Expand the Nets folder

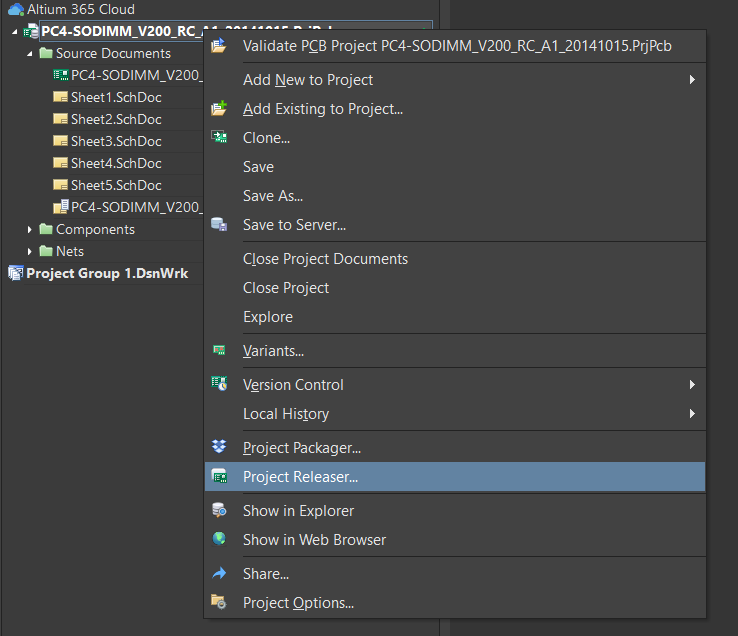[x=30, y=251]
